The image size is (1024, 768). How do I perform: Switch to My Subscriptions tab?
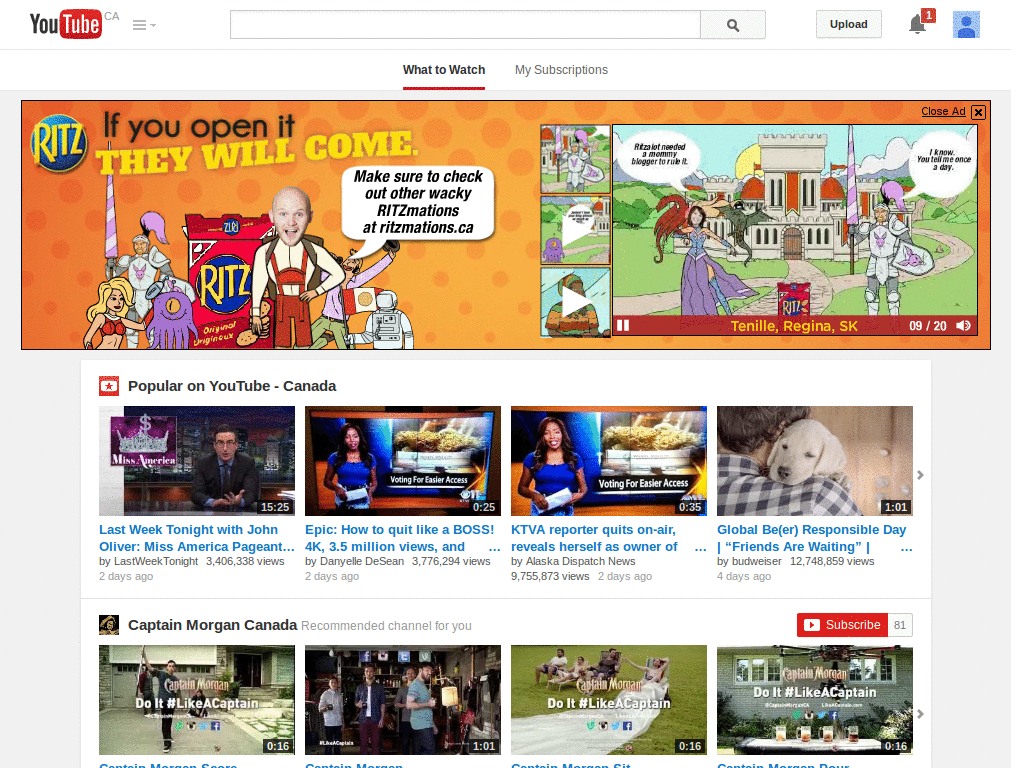(561, 70)
